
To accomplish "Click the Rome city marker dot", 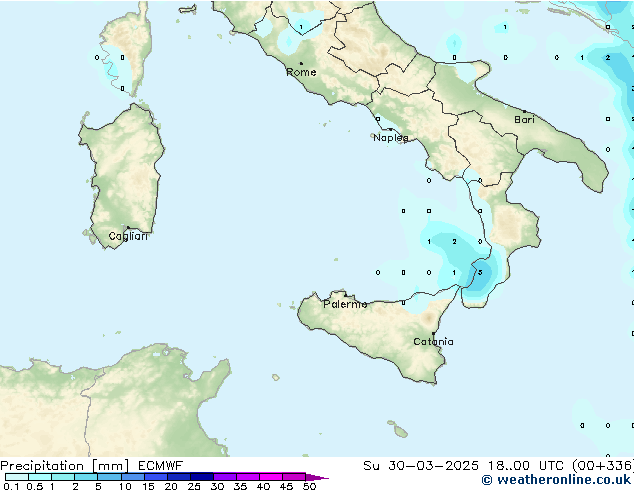I will coord(301,63).
